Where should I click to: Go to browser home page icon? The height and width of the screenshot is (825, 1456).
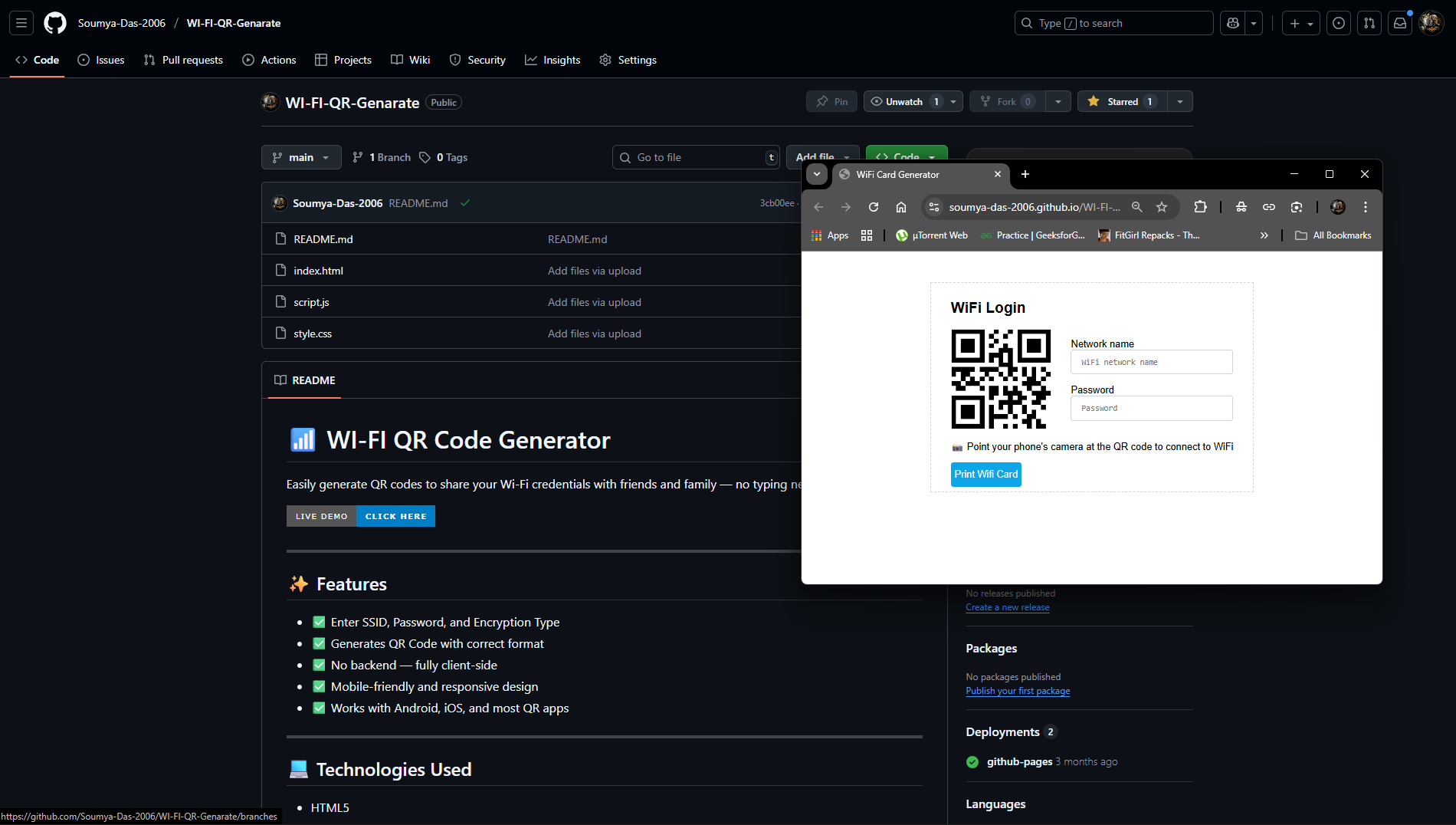pyautogui.click(x=901, y=207)
